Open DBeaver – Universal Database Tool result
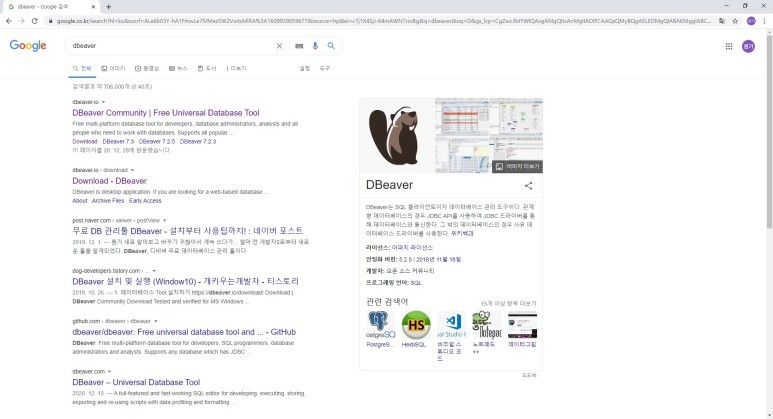The width and height of the screenshot is (773, 419). click(x=136, y=382)
